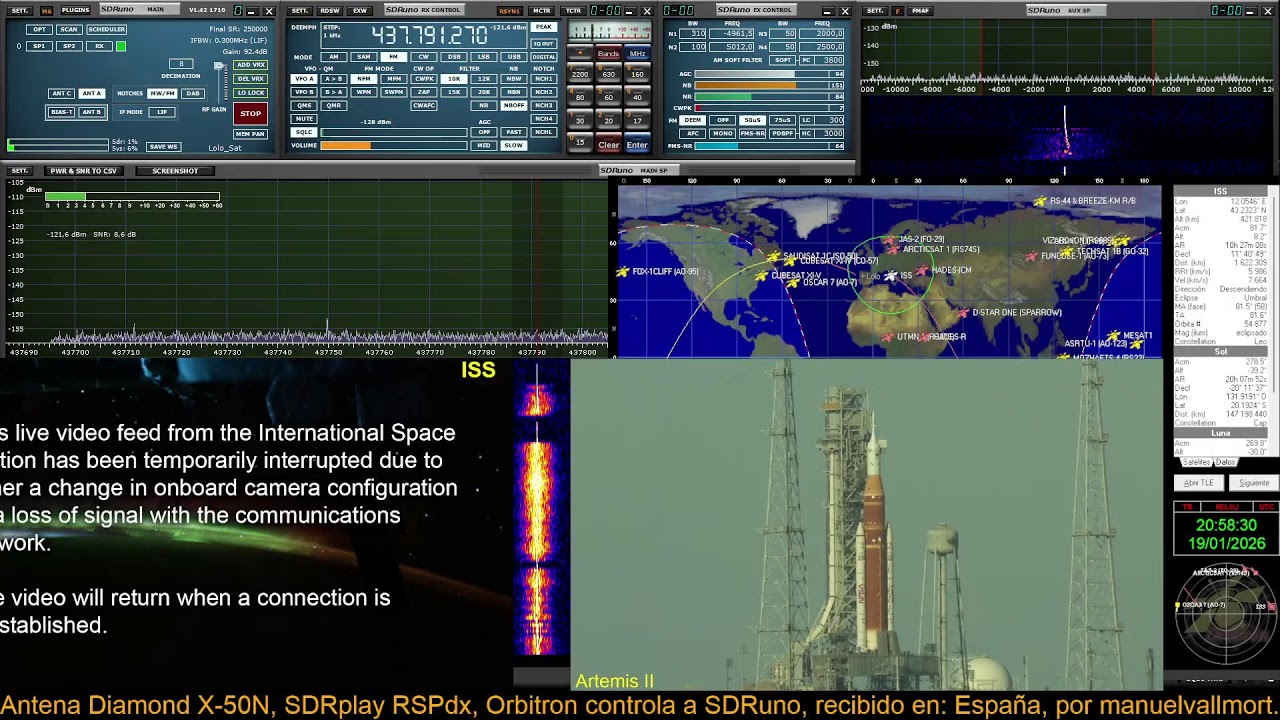
Task: Toggle the DAB notch
Action: 193,93
